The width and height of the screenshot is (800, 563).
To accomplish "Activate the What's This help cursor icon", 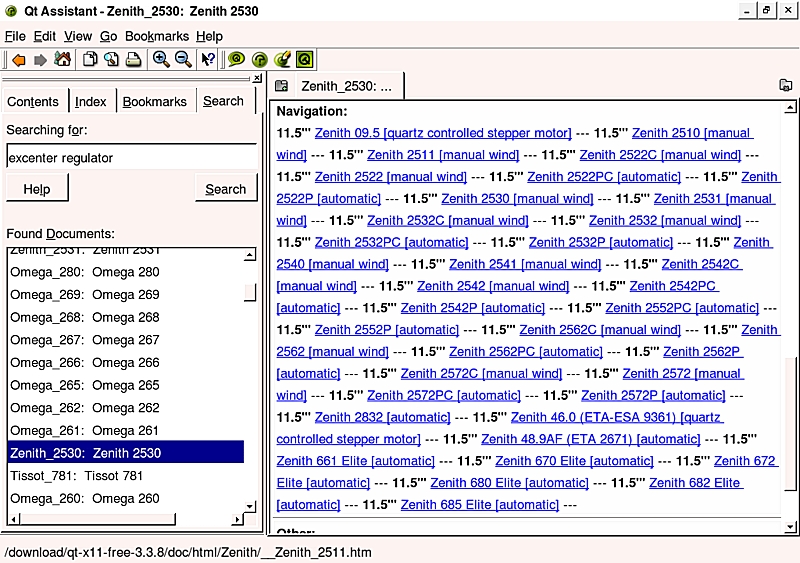I will [209, 60].
